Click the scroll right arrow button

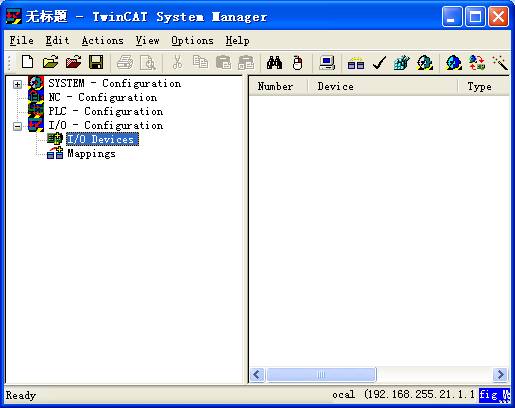coord(500,374)
